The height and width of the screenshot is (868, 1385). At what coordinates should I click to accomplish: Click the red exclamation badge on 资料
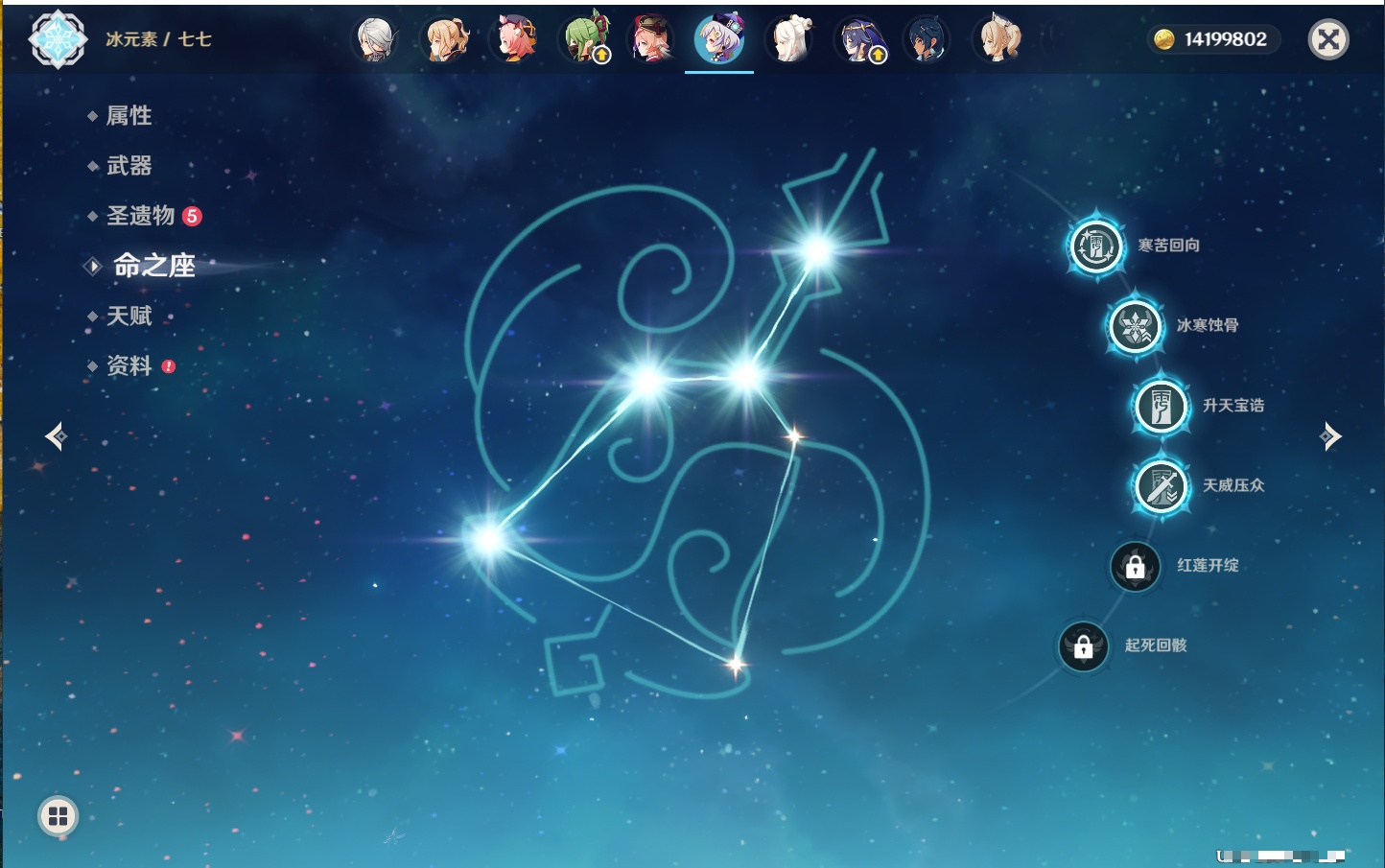tap(169, 366)
